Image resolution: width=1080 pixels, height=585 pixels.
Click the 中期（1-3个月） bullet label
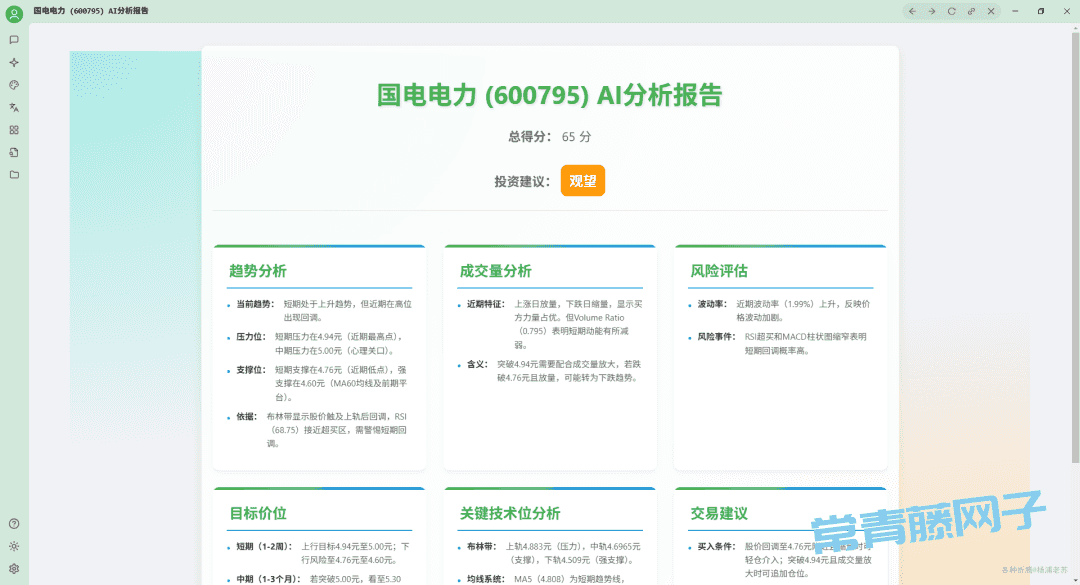[269, 579]
